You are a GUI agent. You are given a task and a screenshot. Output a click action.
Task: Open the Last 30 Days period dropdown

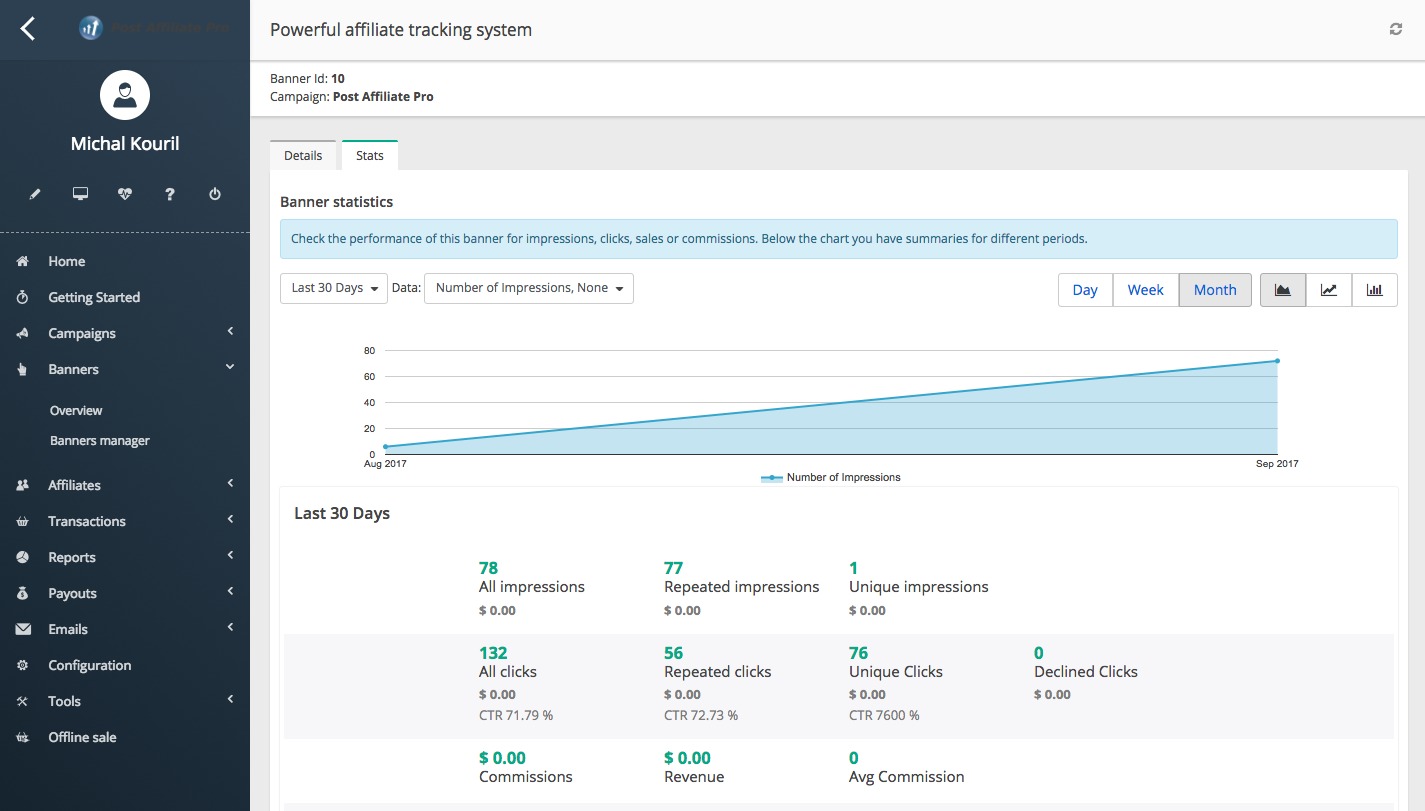(x=333, y=288)
